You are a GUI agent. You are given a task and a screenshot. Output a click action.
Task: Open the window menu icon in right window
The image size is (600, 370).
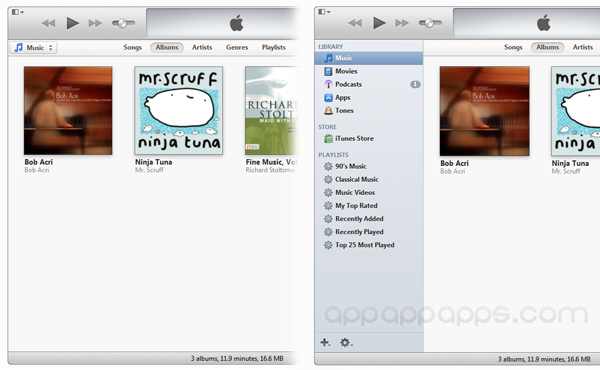(324, 12)
